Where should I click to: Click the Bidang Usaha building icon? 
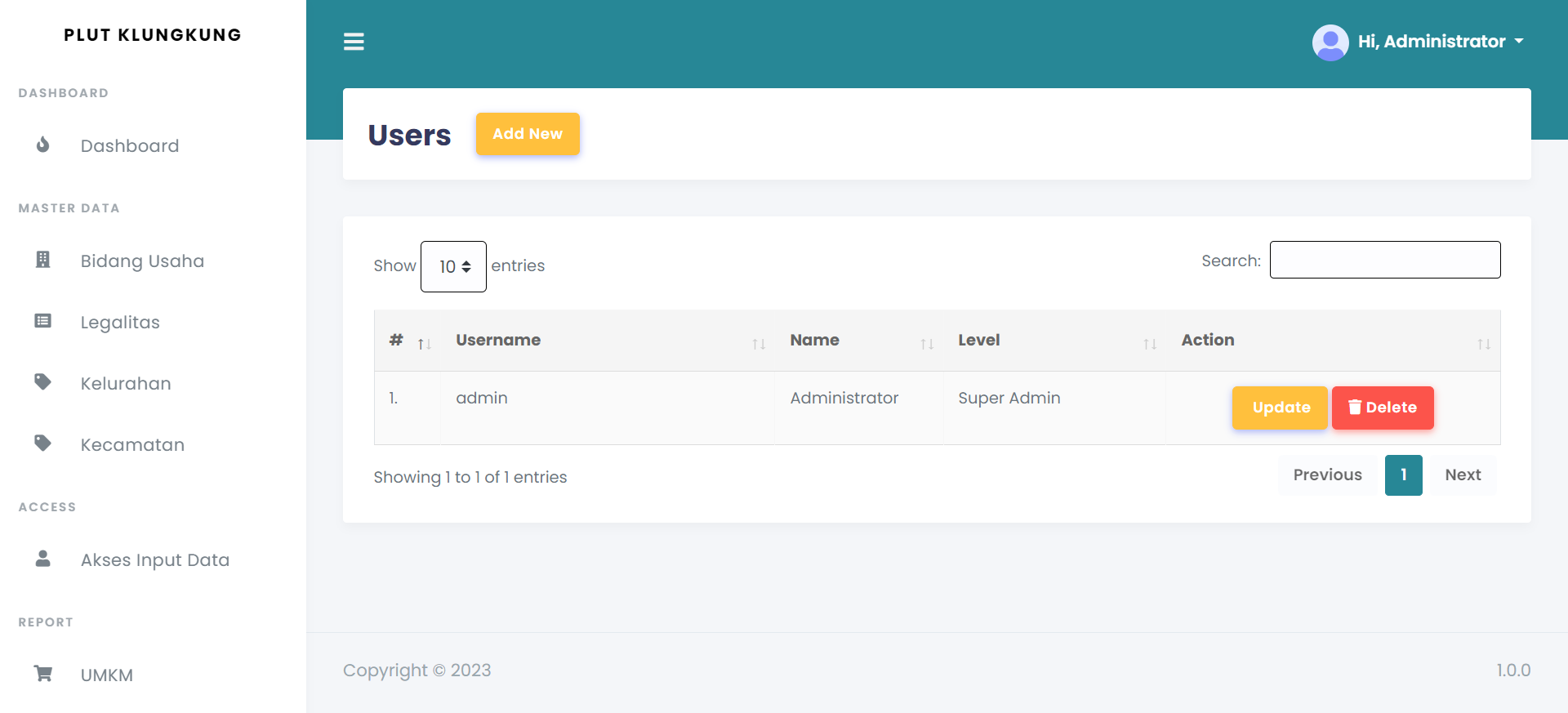(43, 260)
